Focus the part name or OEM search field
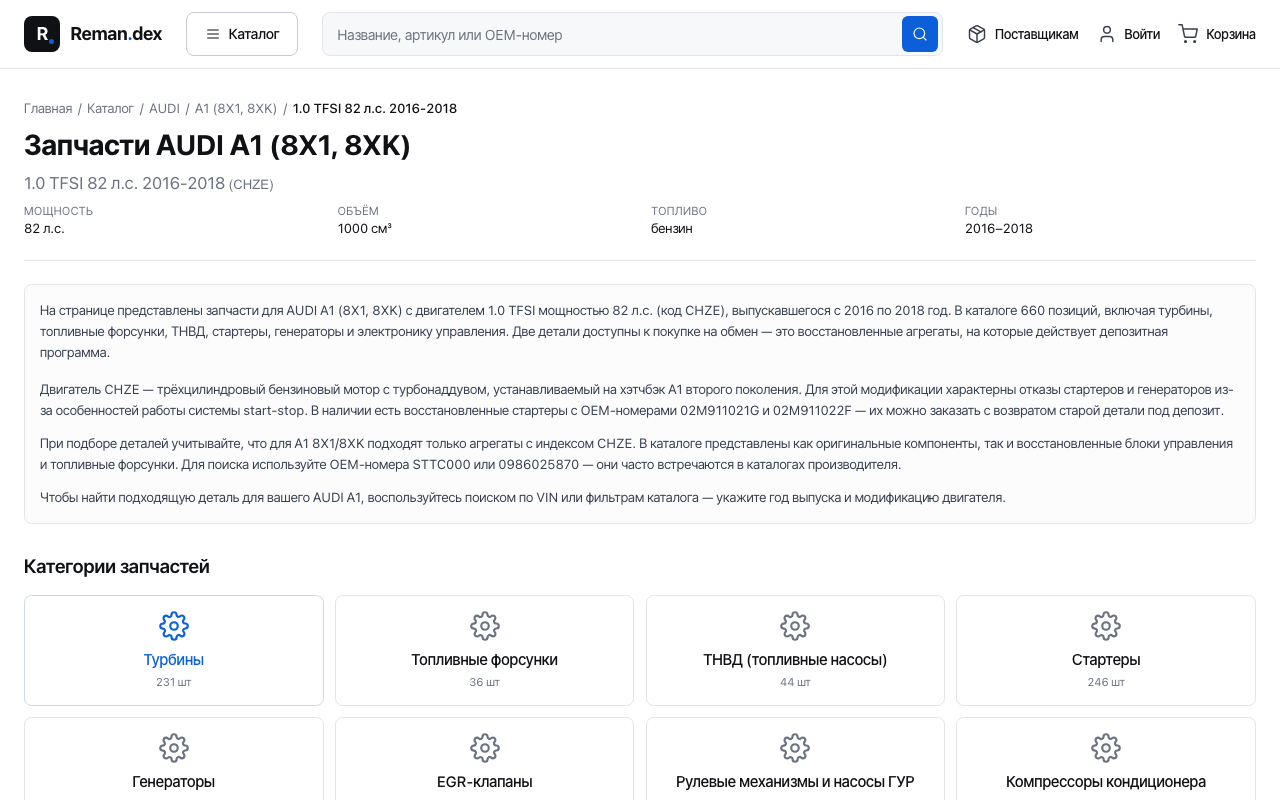This screenshot has width=1280, height=800. point(612,34)
